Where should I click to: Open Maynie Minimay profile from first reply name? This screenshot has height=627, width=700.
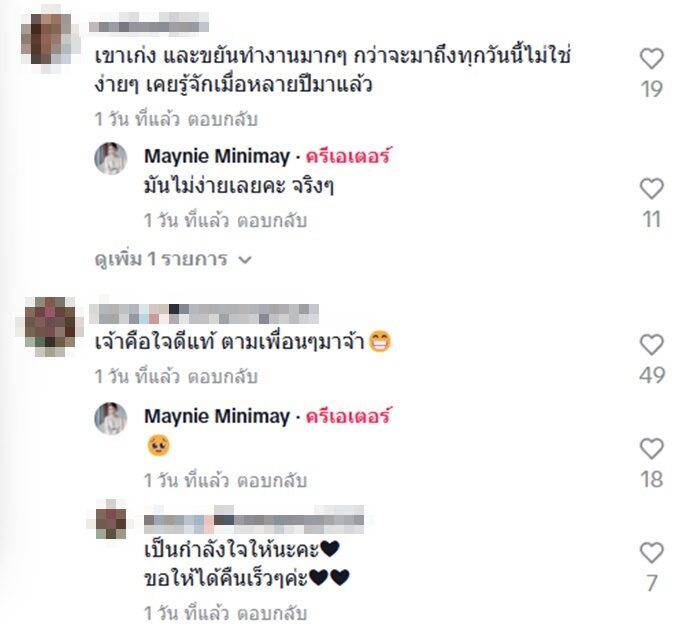[x=217, y=156]
